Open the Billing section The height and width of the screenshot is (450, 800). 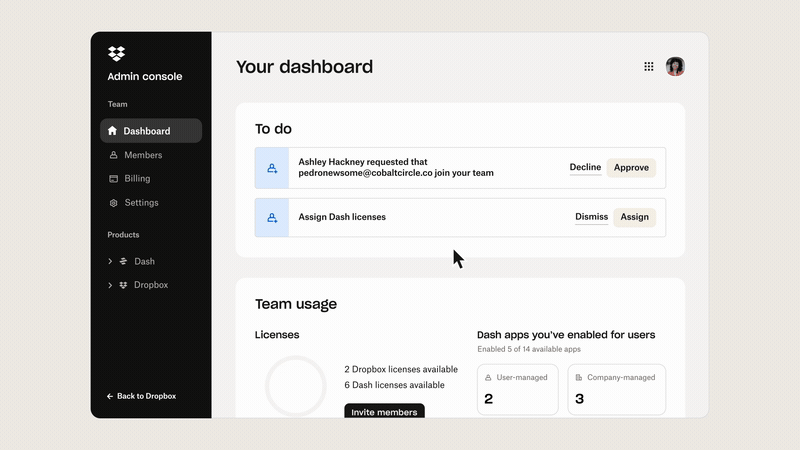pos(137,179)
